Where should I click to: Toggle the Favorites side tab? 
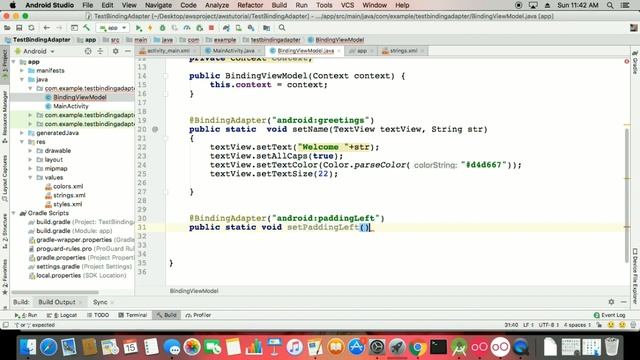pyautogui.click(x=5, y=276)
